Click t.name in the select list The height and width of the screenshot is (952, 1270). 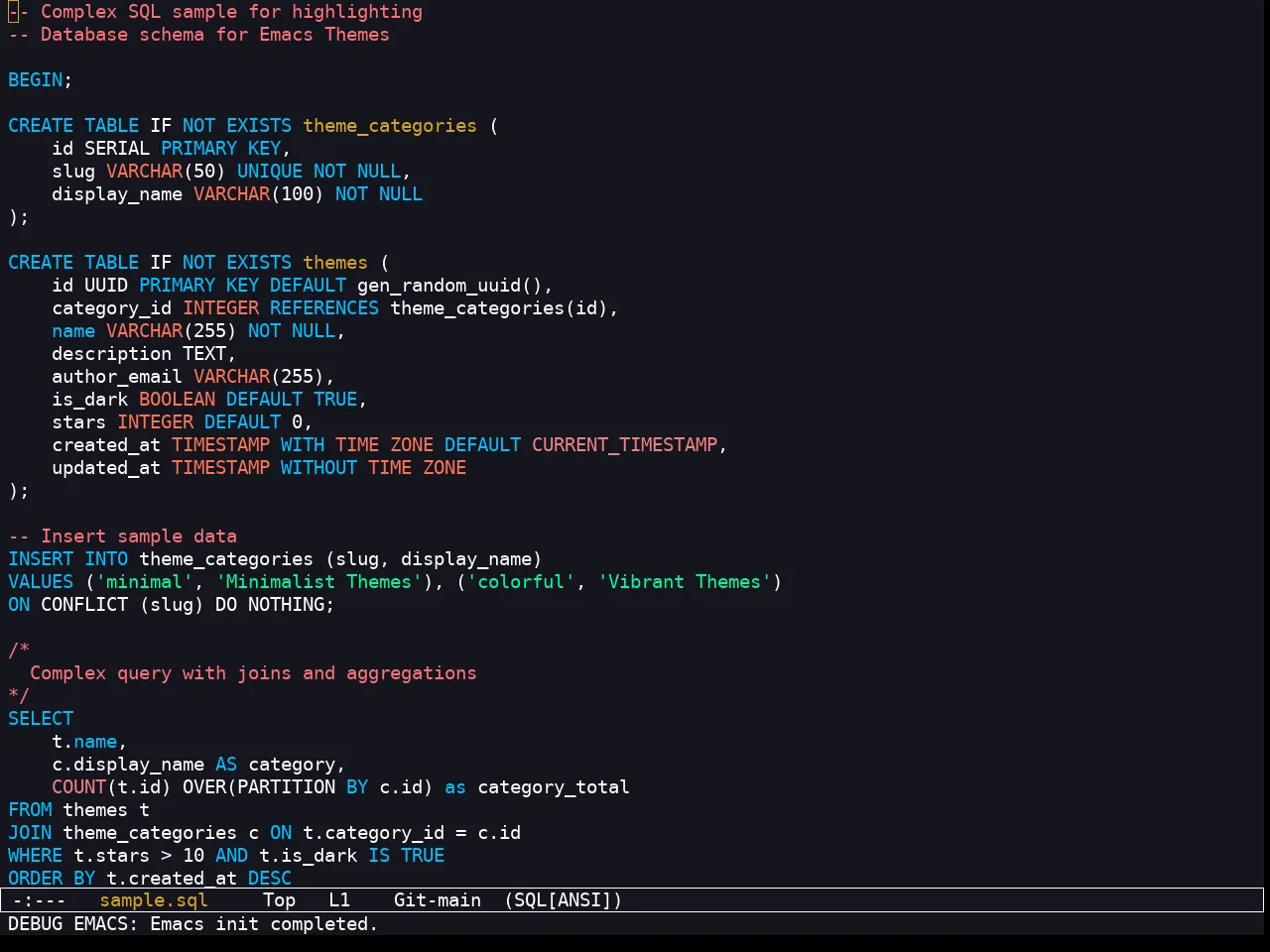(84, 742)
